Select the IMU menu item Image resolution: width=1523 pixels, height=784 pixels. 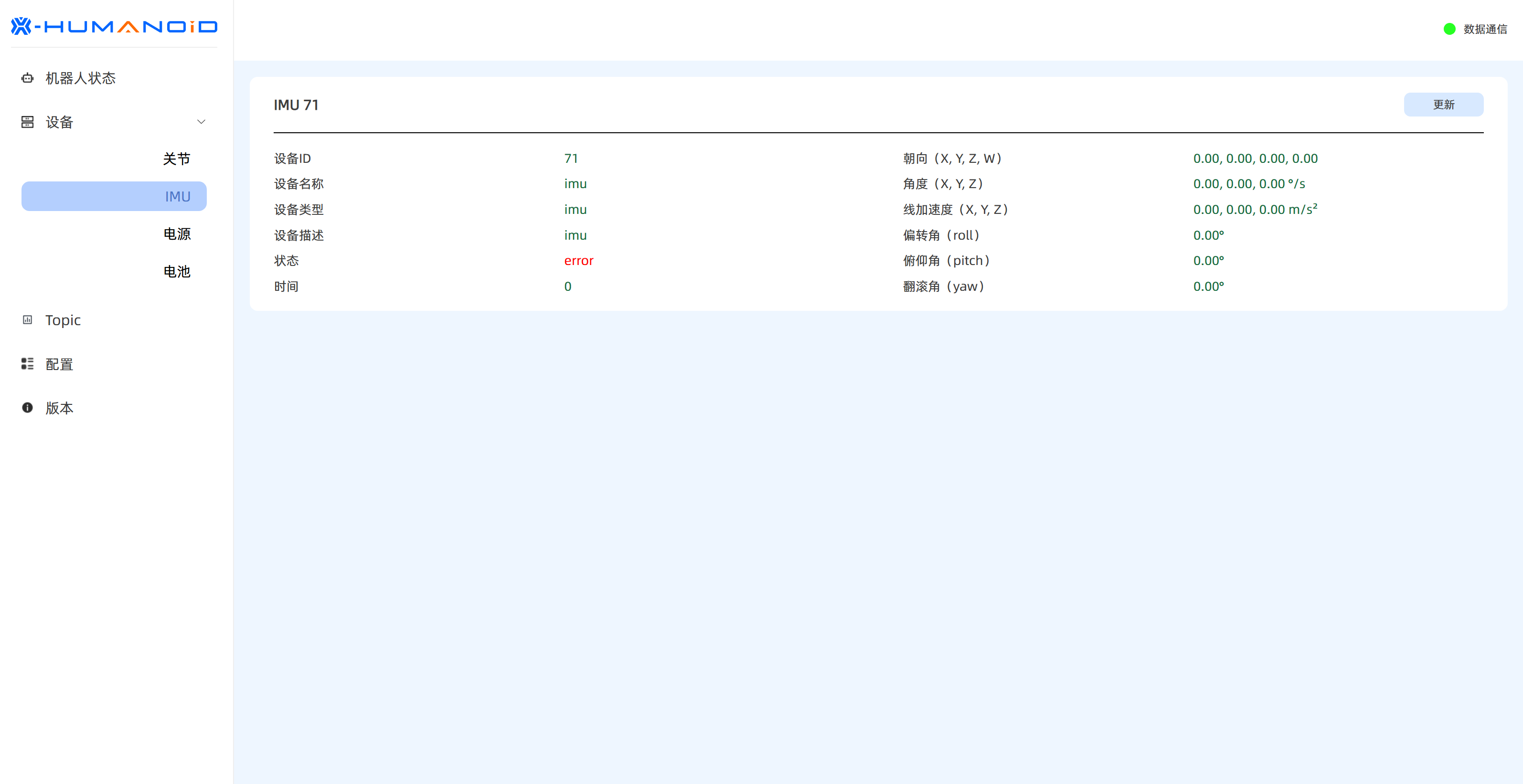click(114, 196)
